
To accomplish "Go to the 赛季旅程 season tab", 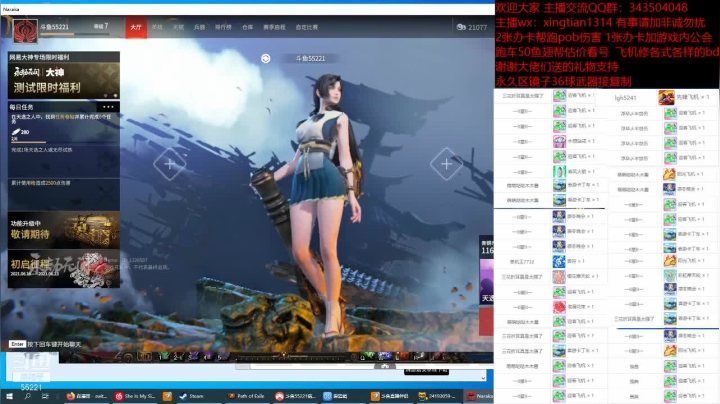I will point(274,27).
